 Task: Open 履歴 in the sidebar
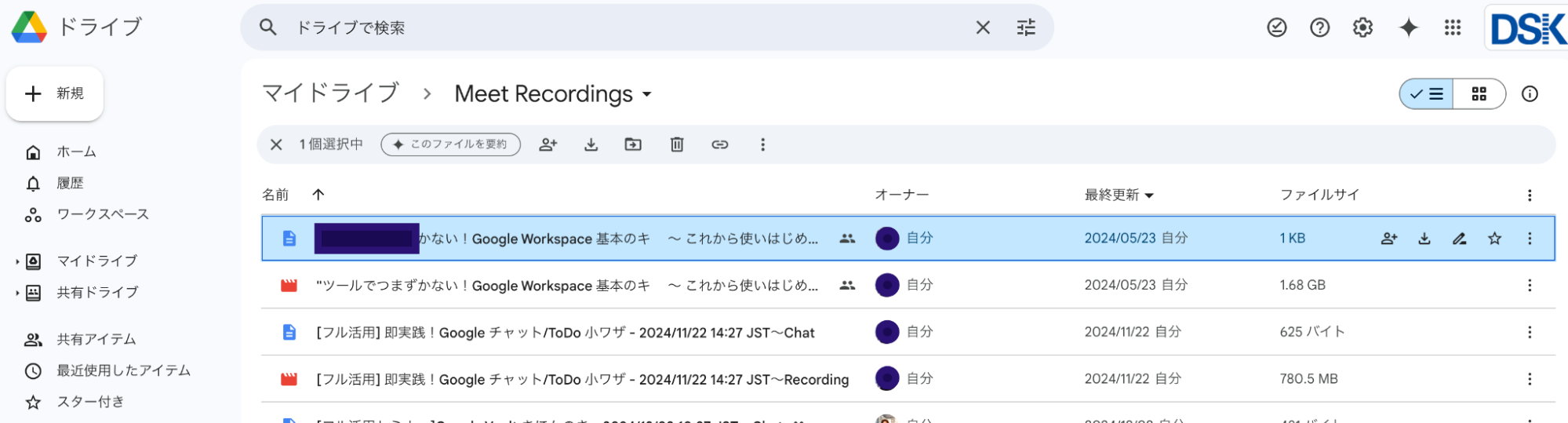[70, 183]
